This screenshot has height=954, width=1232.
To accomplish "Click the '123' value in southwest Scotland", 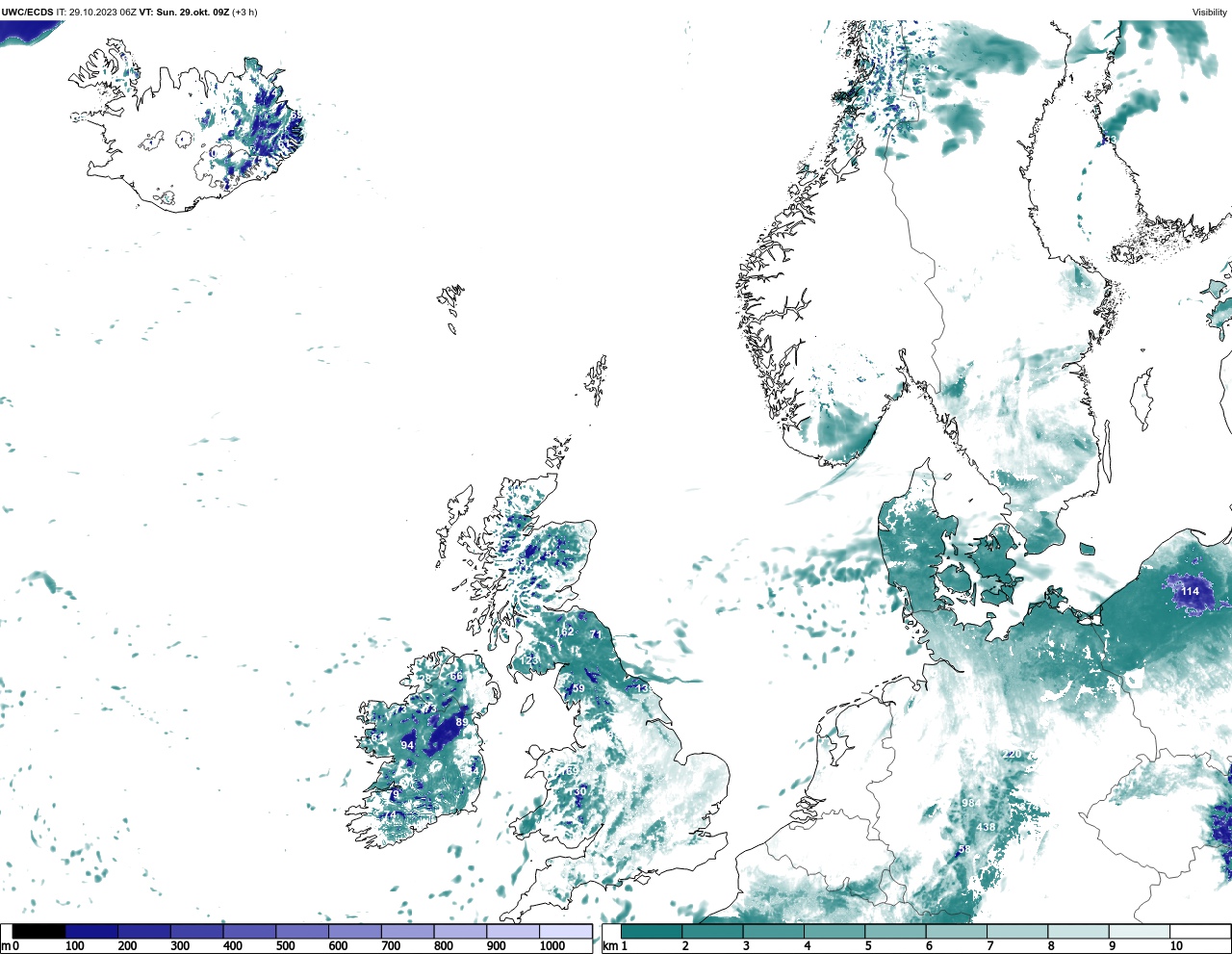I will [x=530, y=659].
